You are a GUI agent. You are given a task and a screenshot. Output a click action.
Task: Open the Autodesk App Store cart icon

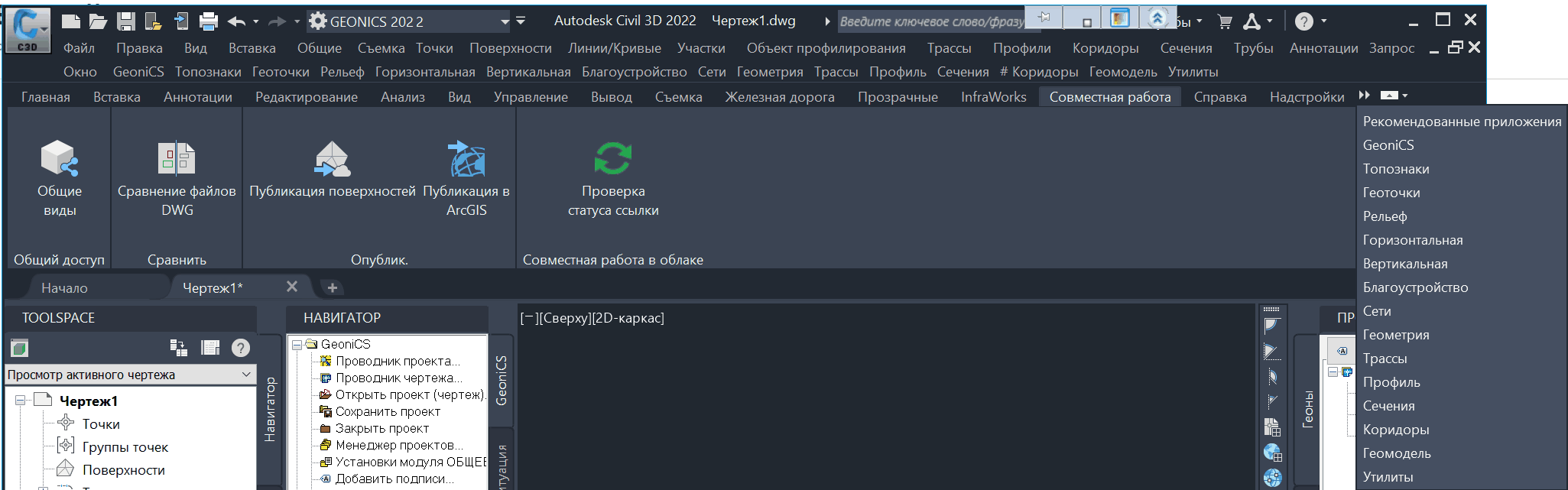coord(1225,21)
